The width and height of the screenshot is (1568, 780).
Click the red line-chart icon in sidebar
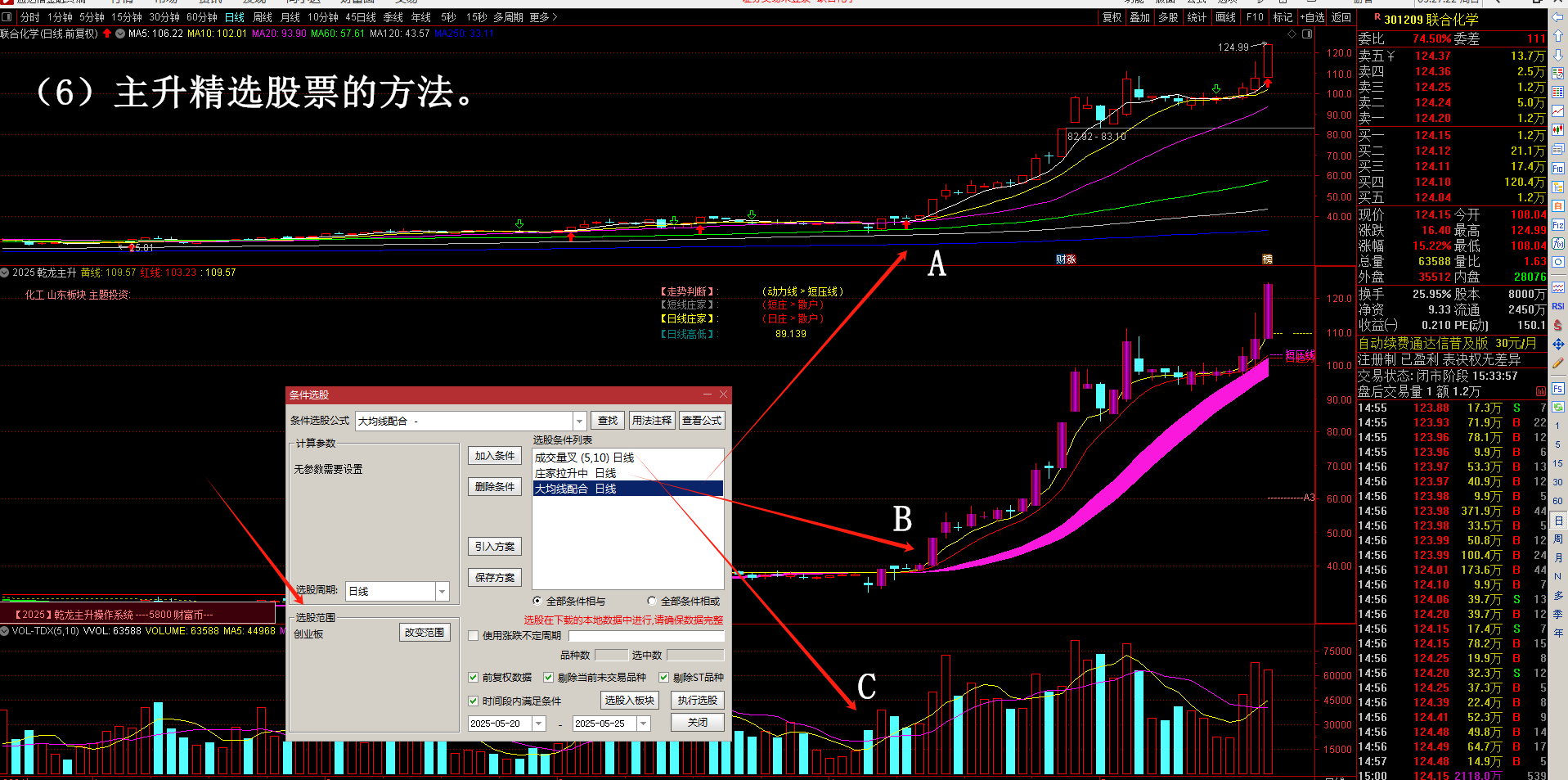point(1557,110)
